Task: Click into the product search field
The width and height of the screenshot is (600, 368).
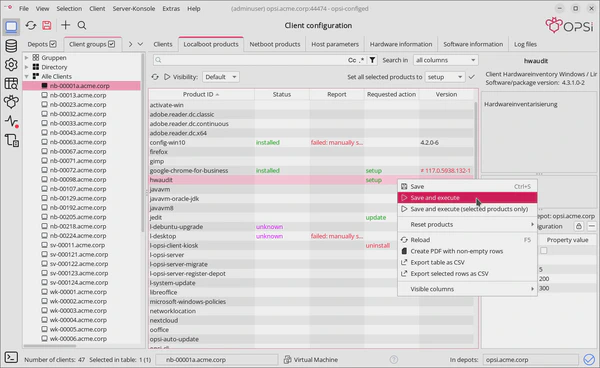Action: (x=253, y=60)
